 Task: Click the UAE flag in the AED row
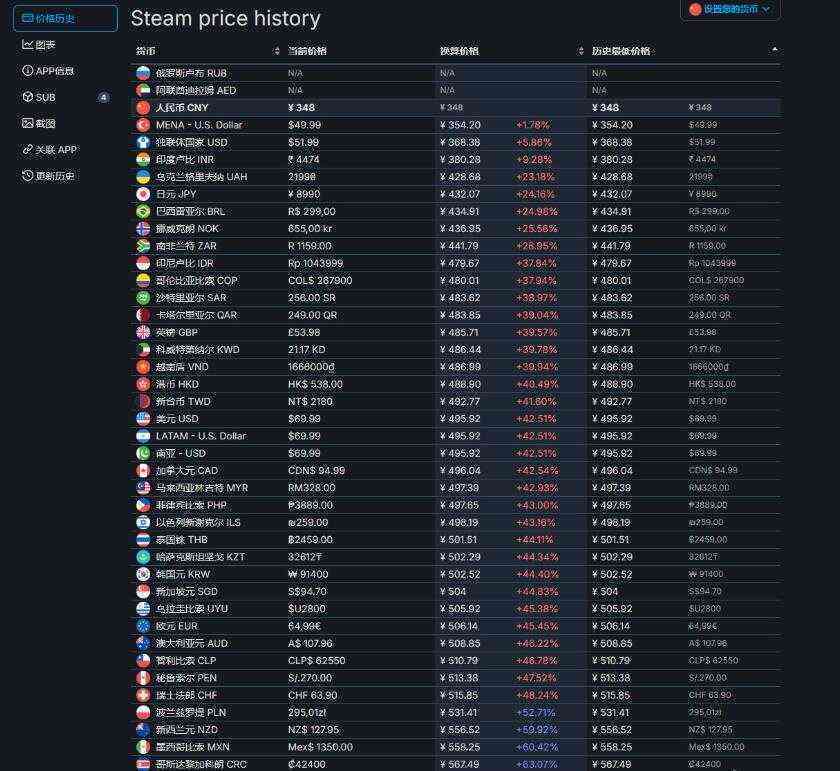(x=143, y=90)
